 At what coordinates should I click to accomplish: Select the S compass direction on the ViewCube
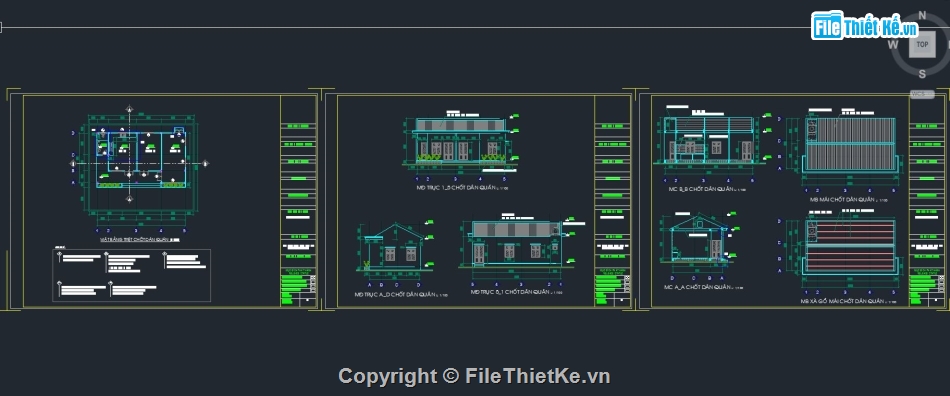[922, 74]
